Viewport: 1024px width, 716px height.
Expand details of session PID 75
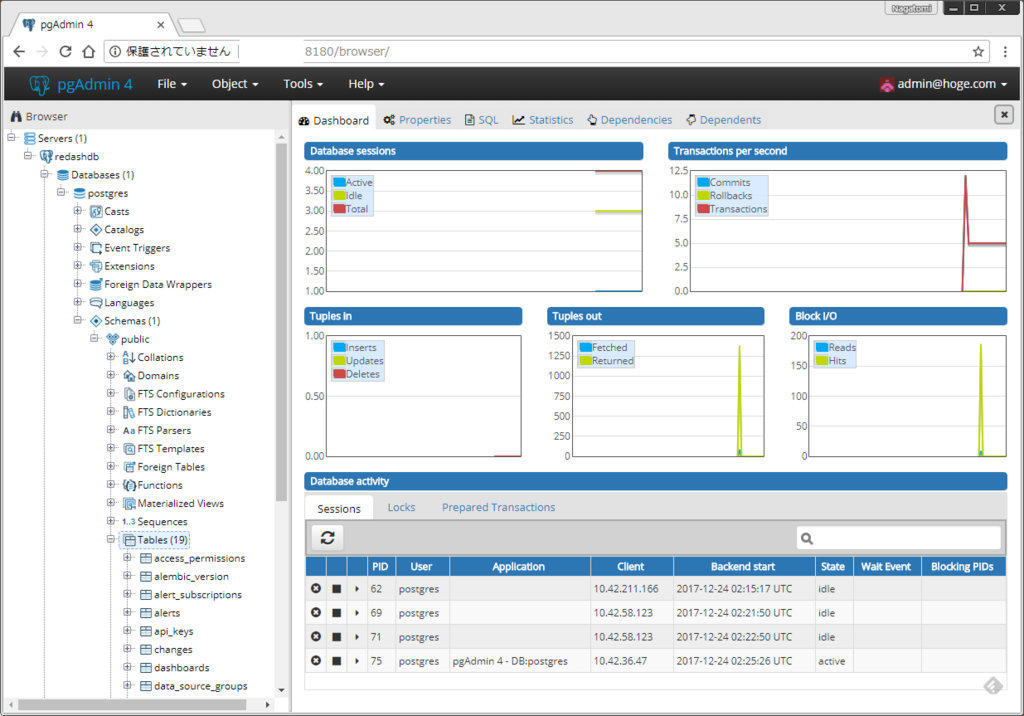(x=357, y=660)
